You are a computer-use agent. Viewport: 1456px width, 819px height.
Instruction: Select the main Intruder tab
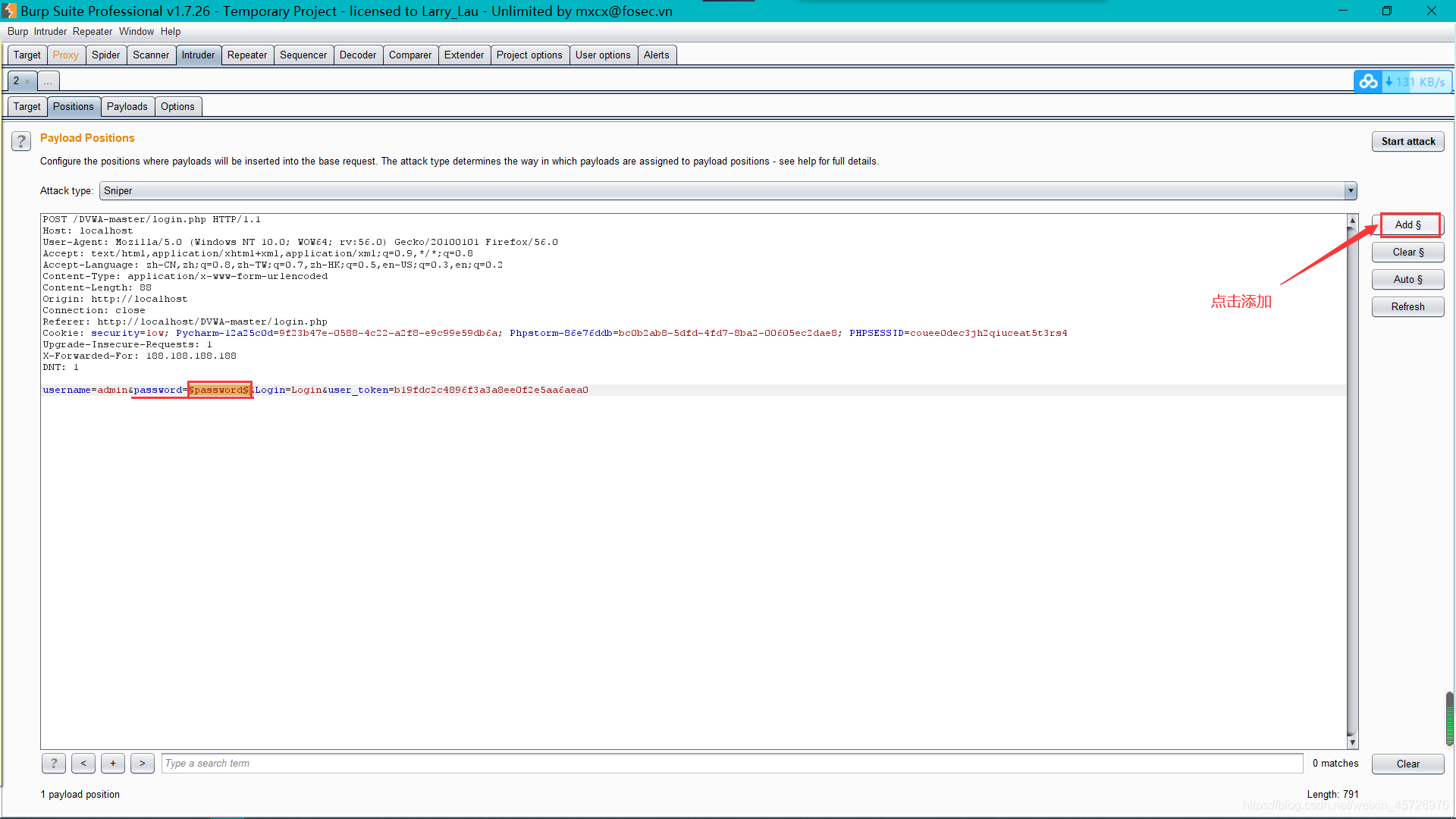tap(199, 55)
